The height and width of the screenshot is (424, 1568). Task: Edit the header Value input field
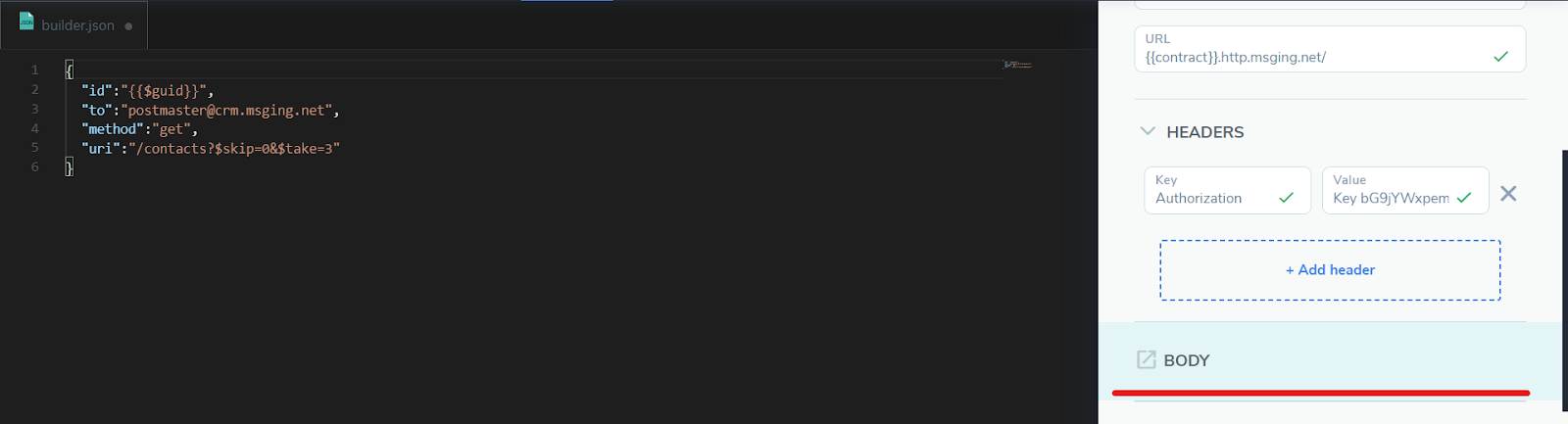pos(1405,190)
